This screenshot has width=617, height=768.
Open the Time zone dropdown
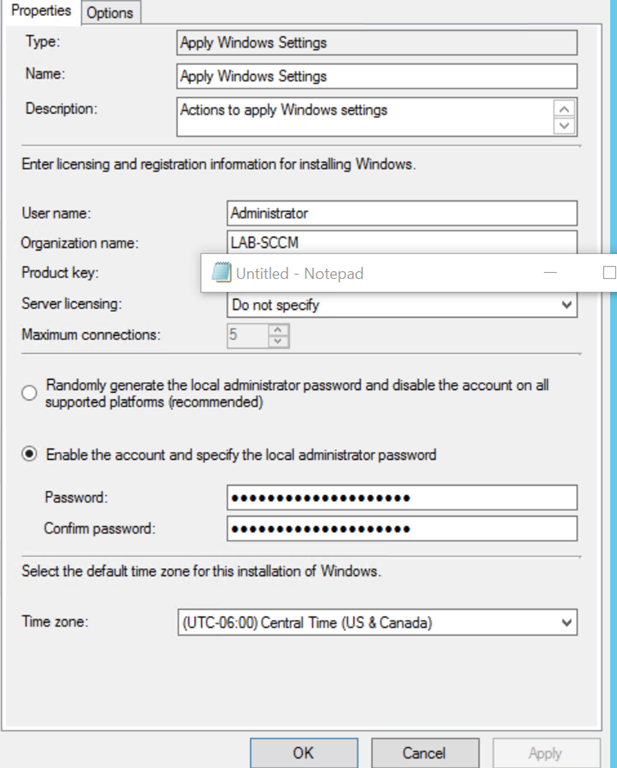coord(378,623)
